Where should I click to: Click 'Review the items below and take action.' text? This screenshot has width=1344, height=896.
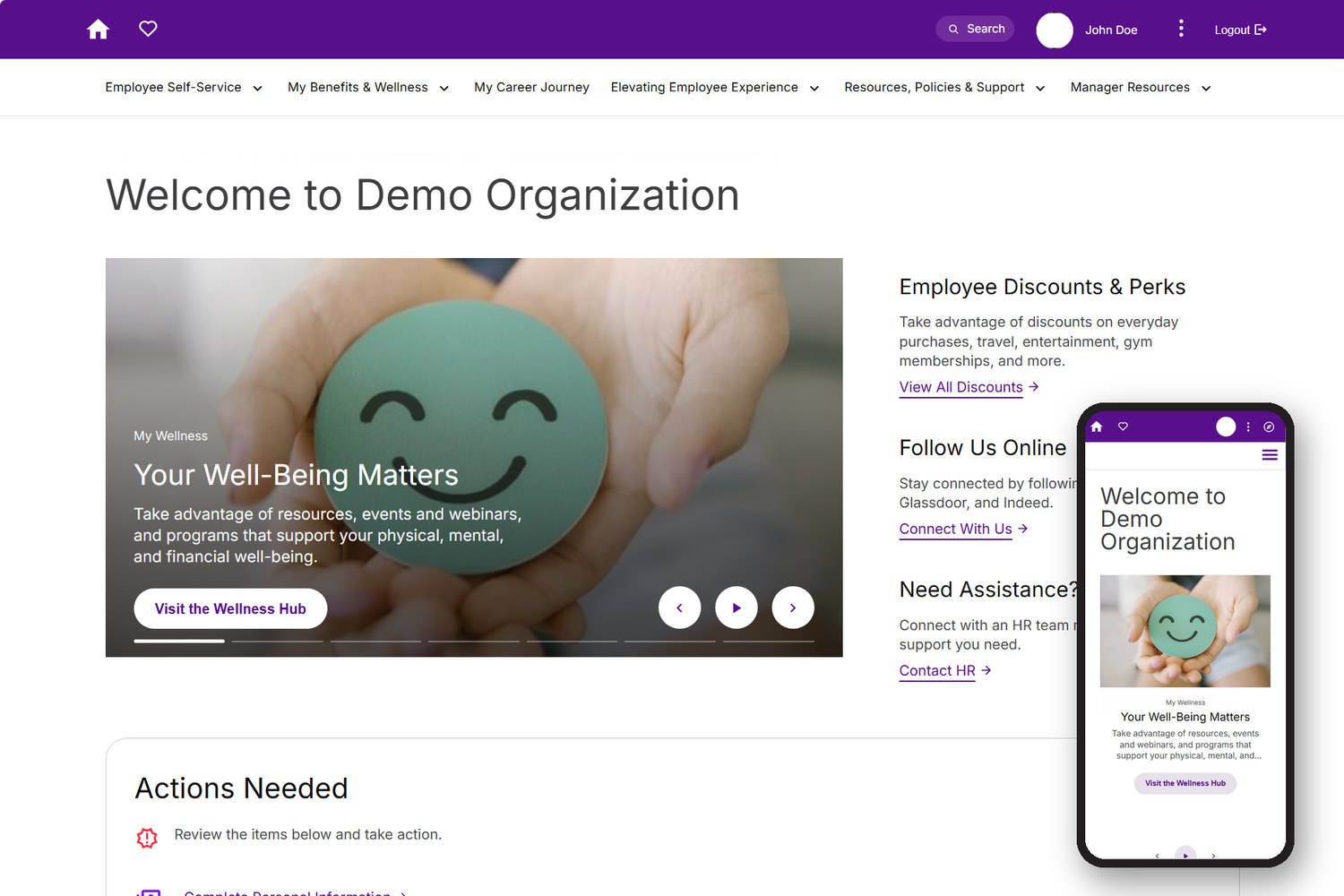(308, 834)
